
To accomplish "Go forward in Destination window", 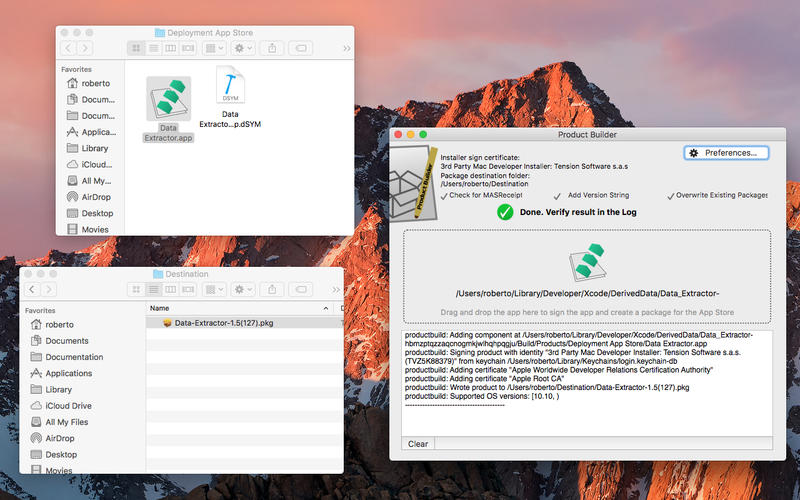I will coord(48,289).
